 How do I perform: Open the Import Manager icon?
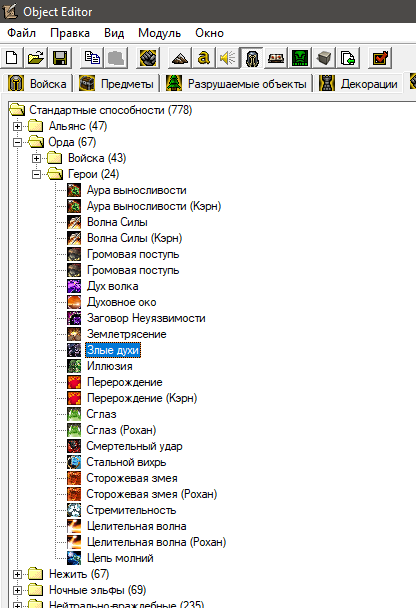point(348,58)
